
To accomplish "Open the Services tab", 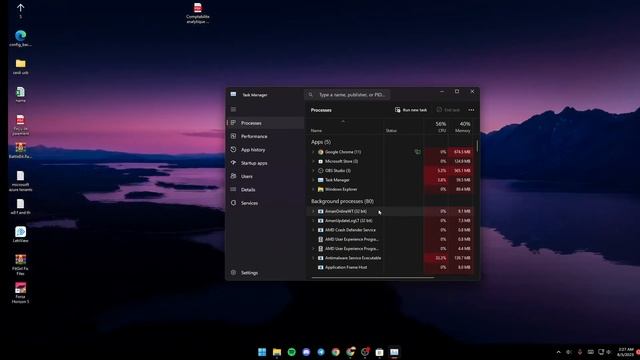I will tap(266, 203).
